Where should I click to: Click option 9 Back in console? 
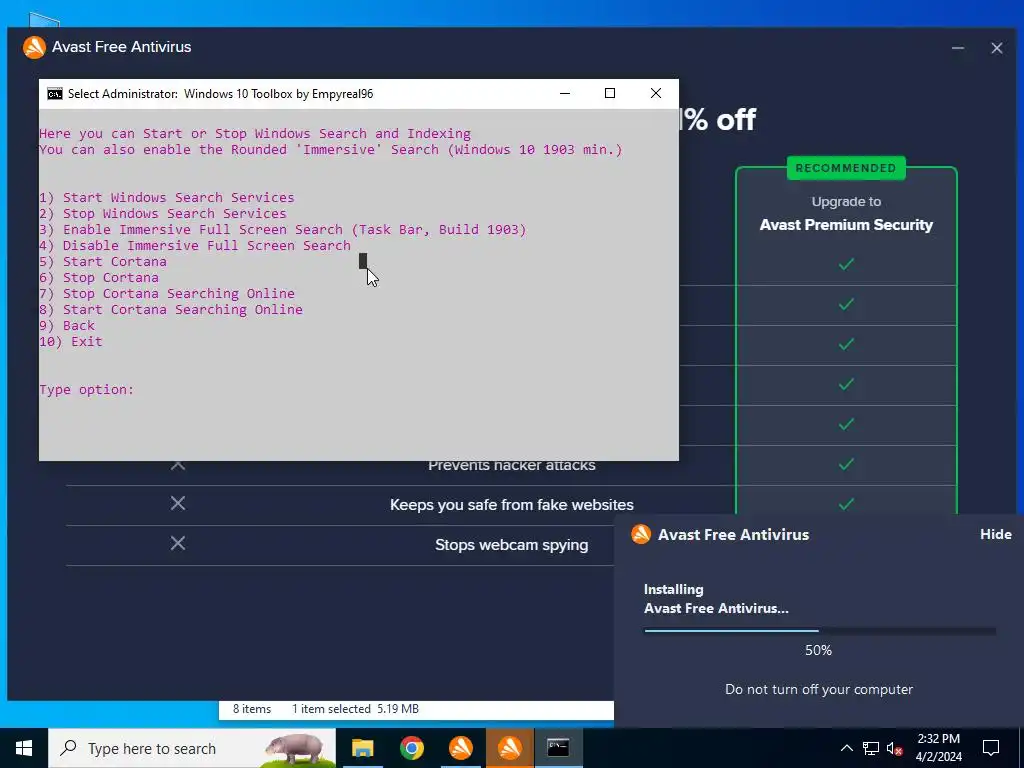click(x=67, y=325)
